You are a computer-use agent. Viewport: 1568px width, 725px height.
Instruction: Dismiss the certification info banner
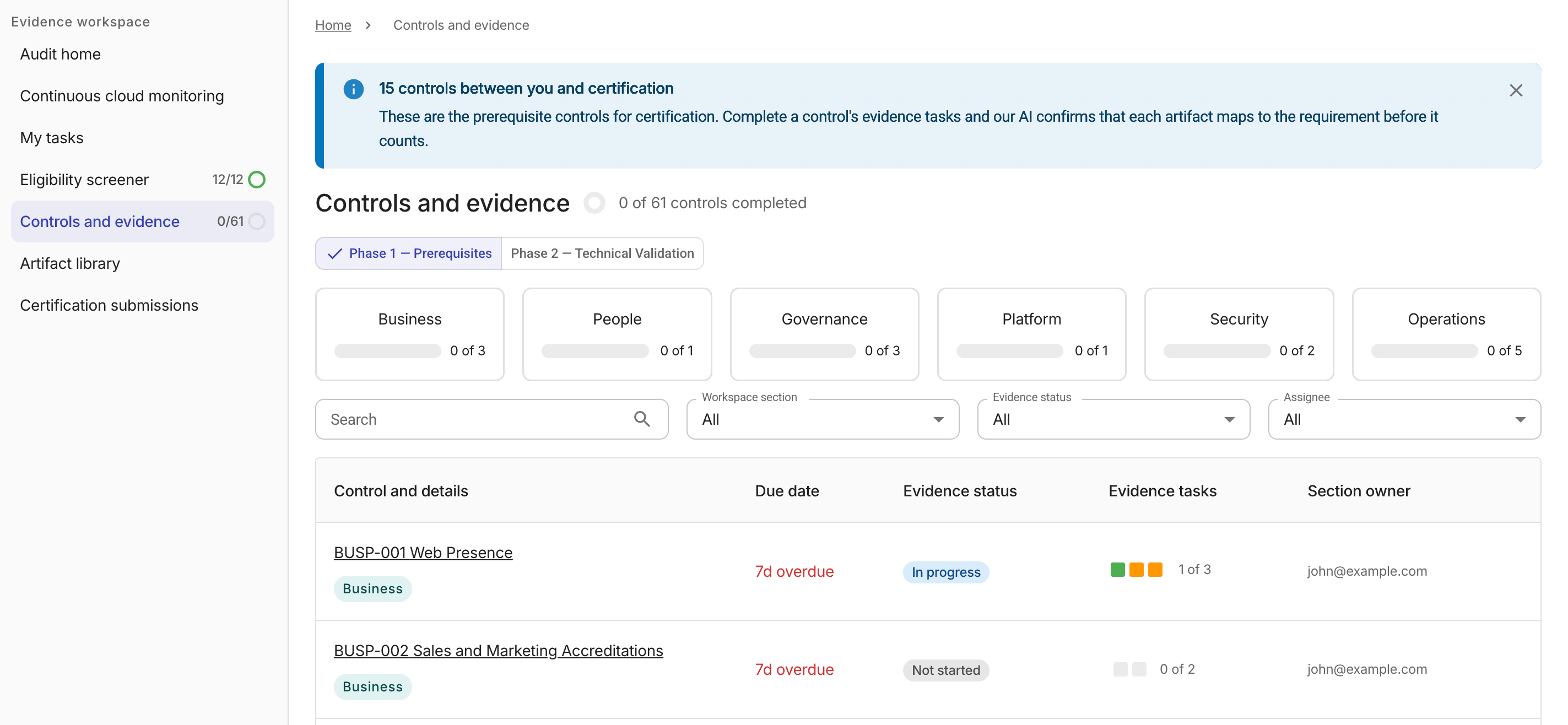[x=1515, y=90]
